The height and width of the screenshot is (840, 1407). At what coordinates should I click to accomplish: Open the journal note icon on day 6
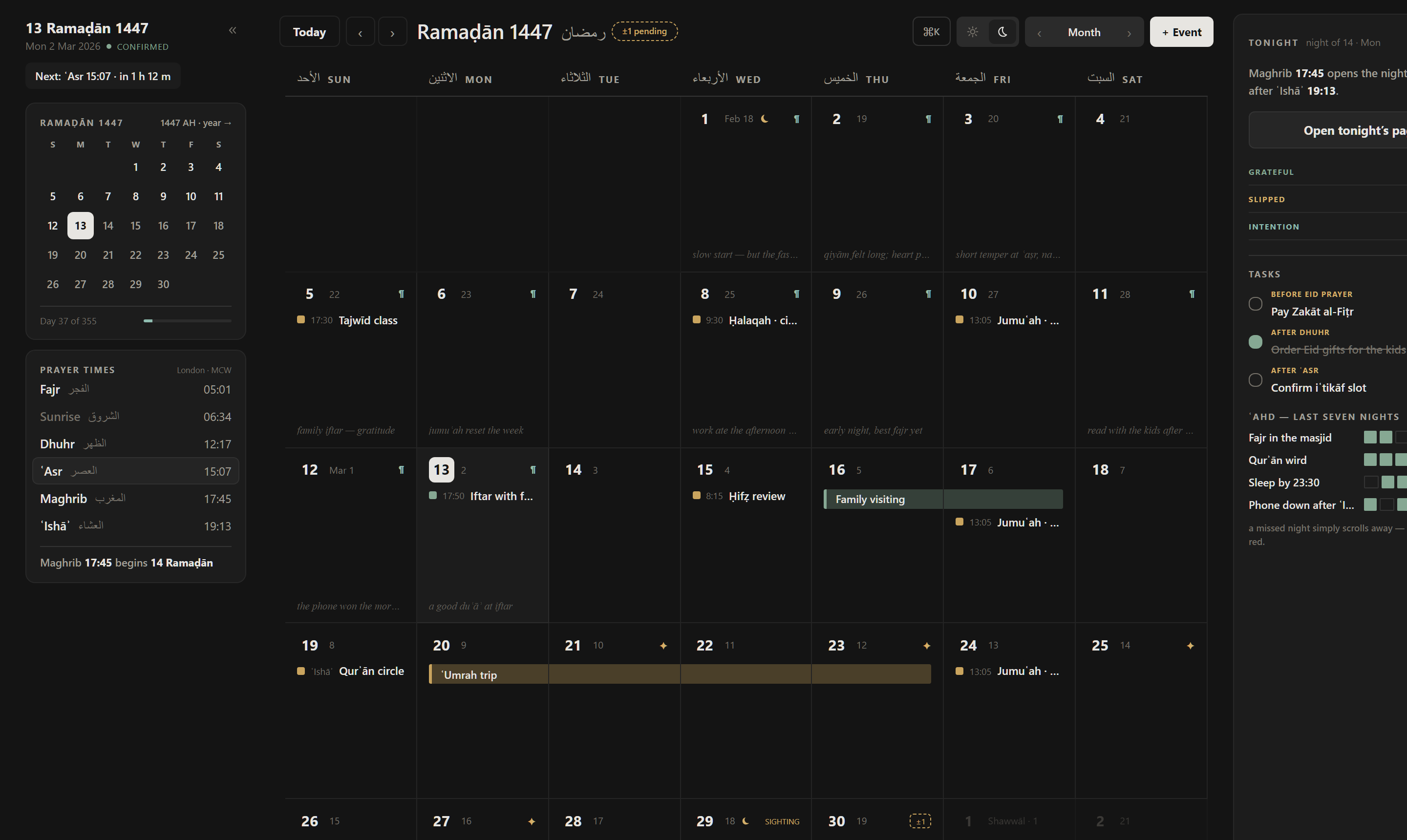click(533, 294)
